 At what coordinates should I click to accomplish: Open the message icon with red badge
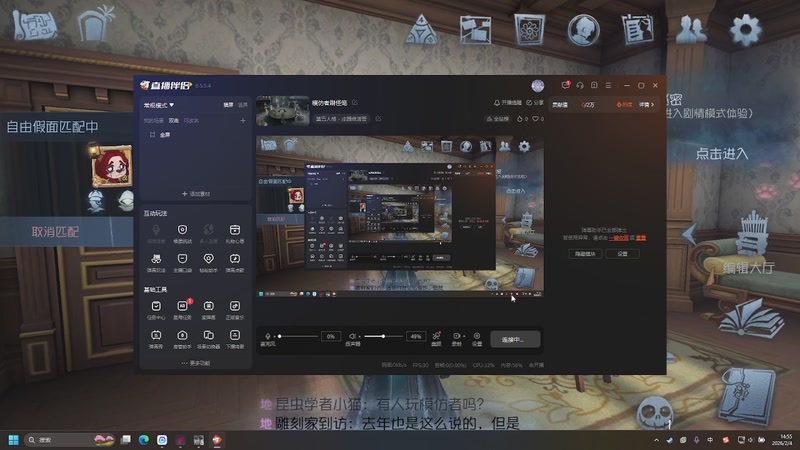click(565, 85)
